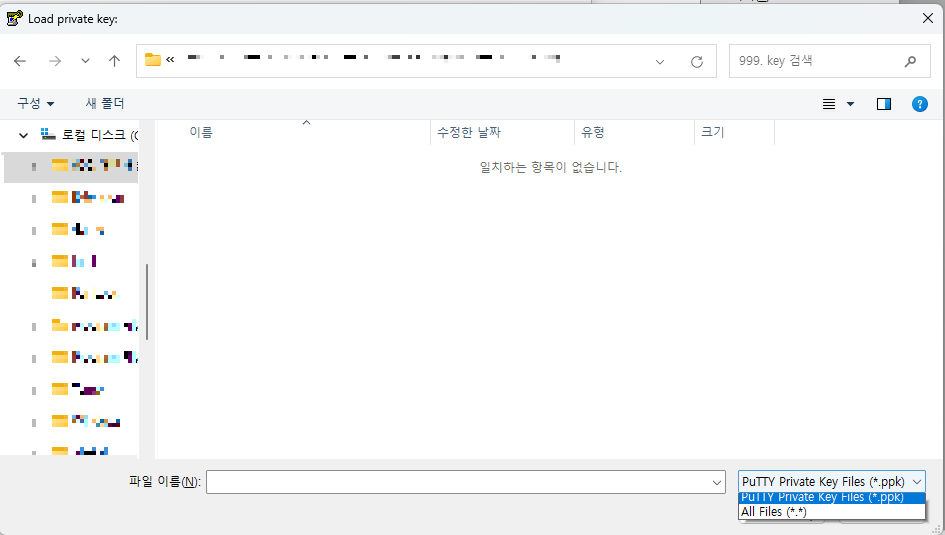Sort by 크기 column
945x535 pixels.
click(712, 133)
